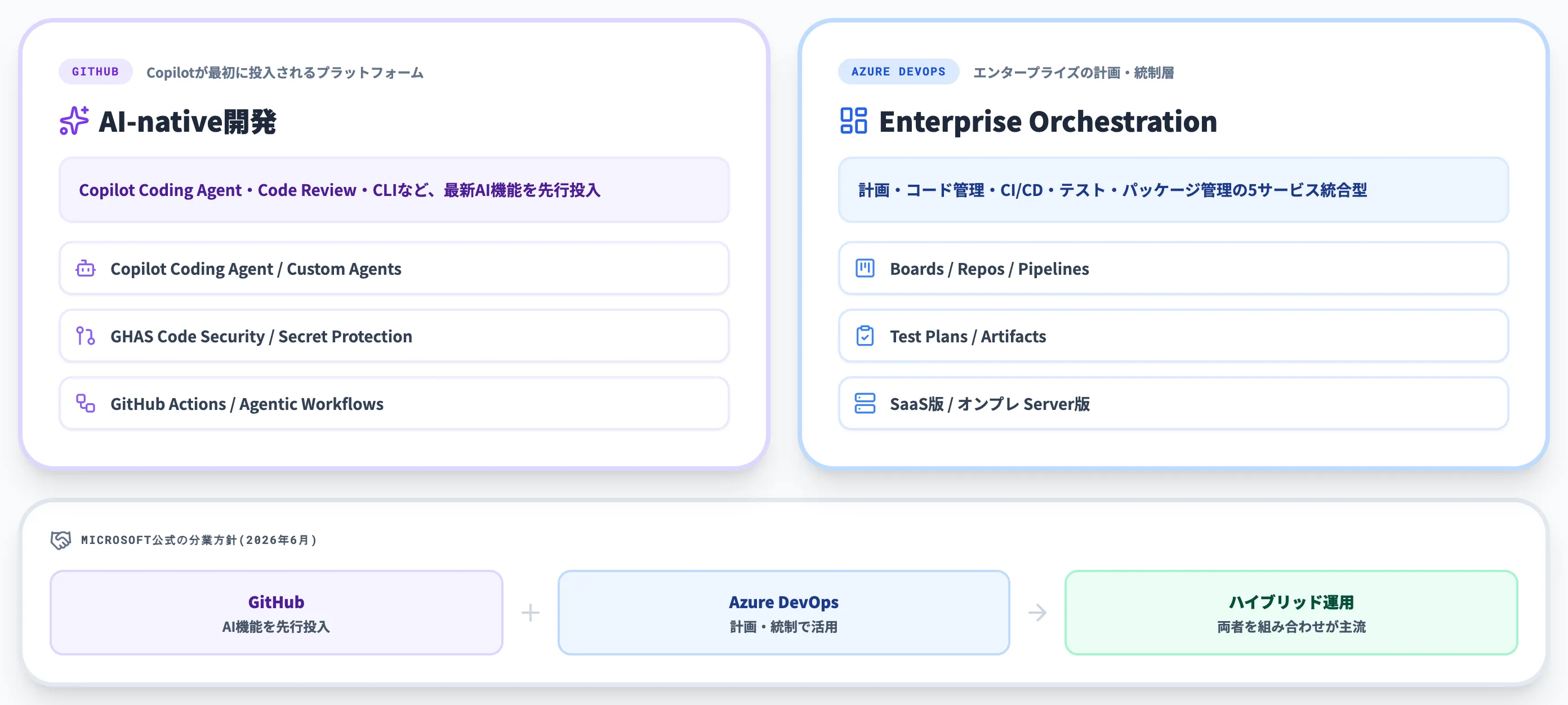The image size is (1568, 705).
Task: Click the arrow icon before ハイブリッド運用
Action: [1037, 613]
